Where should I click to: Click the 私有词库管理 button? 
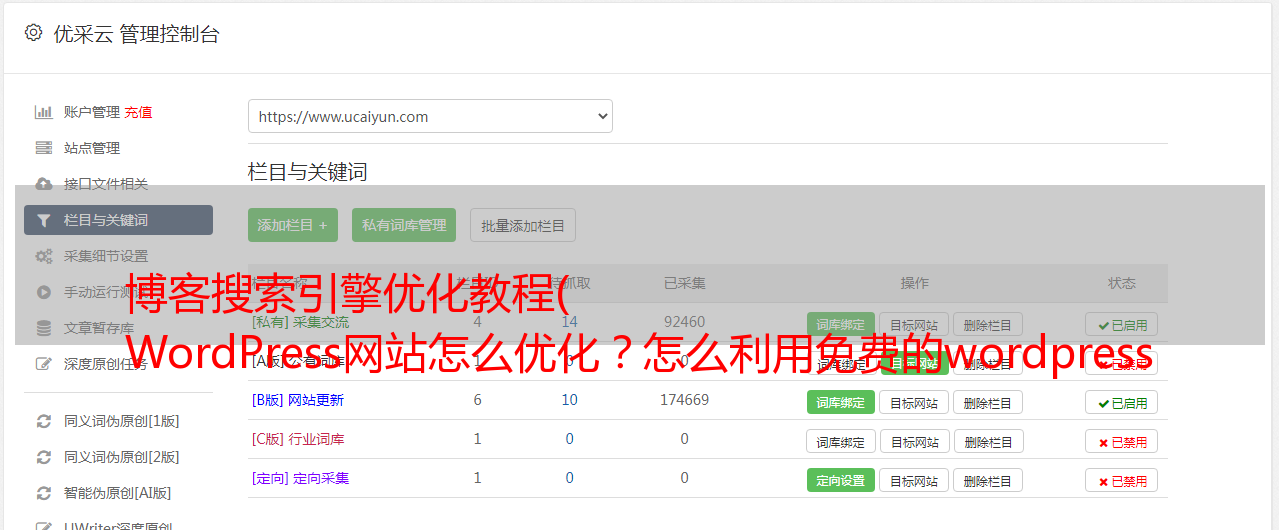[x=404, y=225]
